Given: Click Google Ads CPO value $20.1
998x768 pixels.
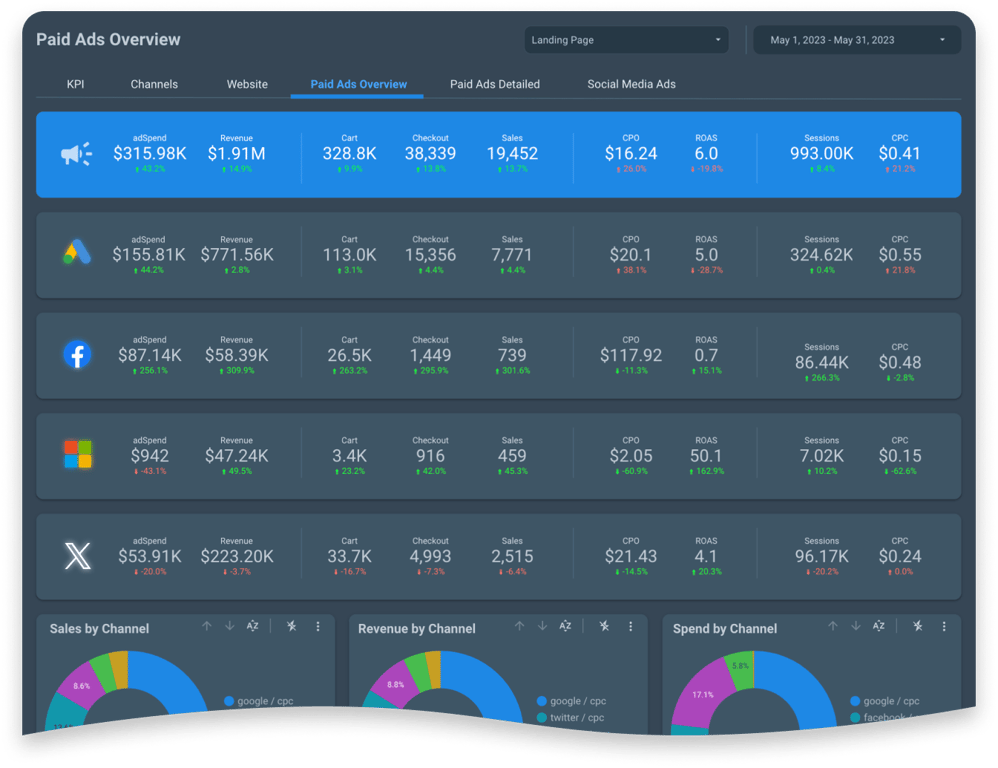Looking at the screenshot, I should click(630, 255).
